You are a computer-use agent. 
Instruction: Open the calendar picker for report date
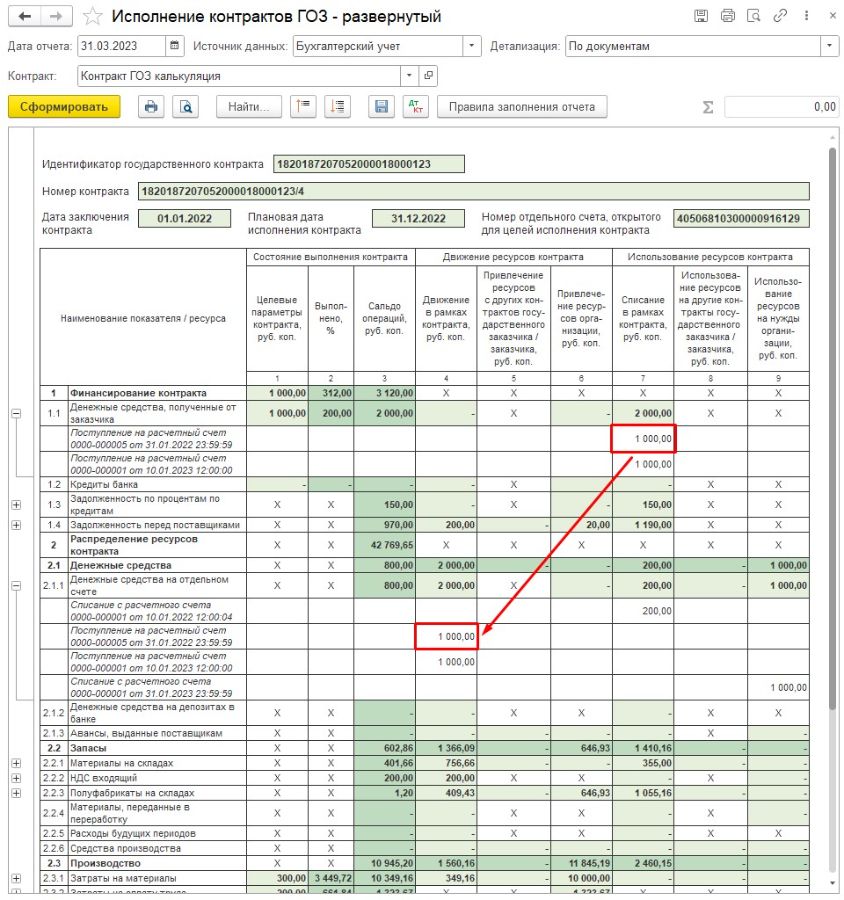tap(175, 46)
